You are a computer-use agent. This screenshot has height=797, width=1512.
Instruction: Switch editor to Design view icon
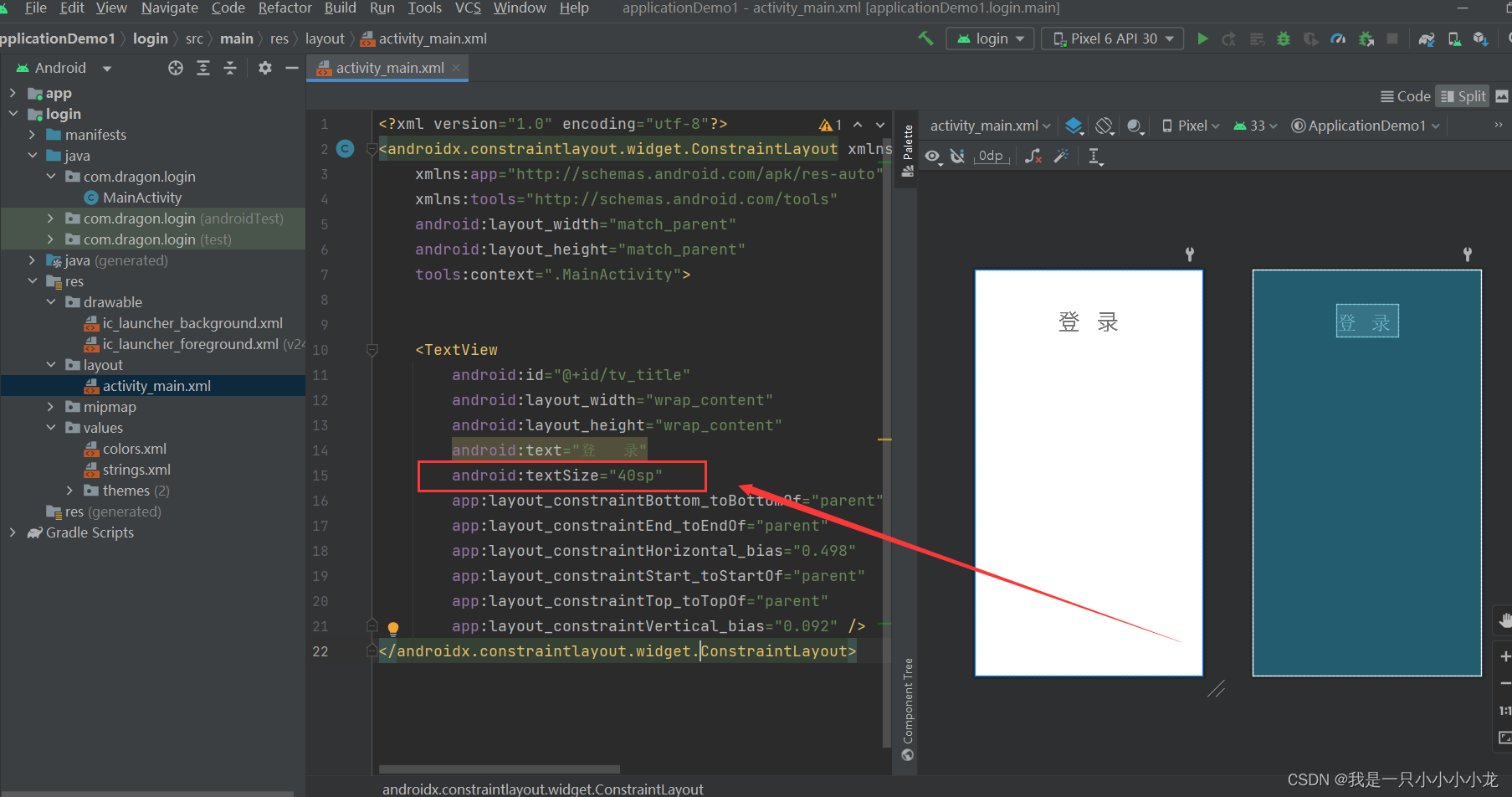tap(1502, 96)
